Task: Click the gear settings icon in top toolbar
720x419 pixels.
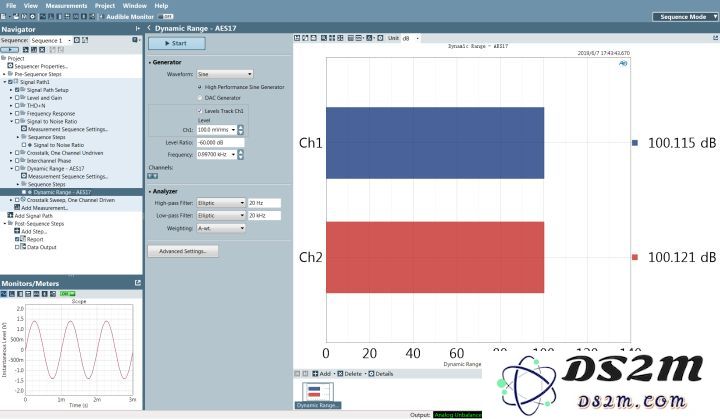Action: (x=32, y=17)
